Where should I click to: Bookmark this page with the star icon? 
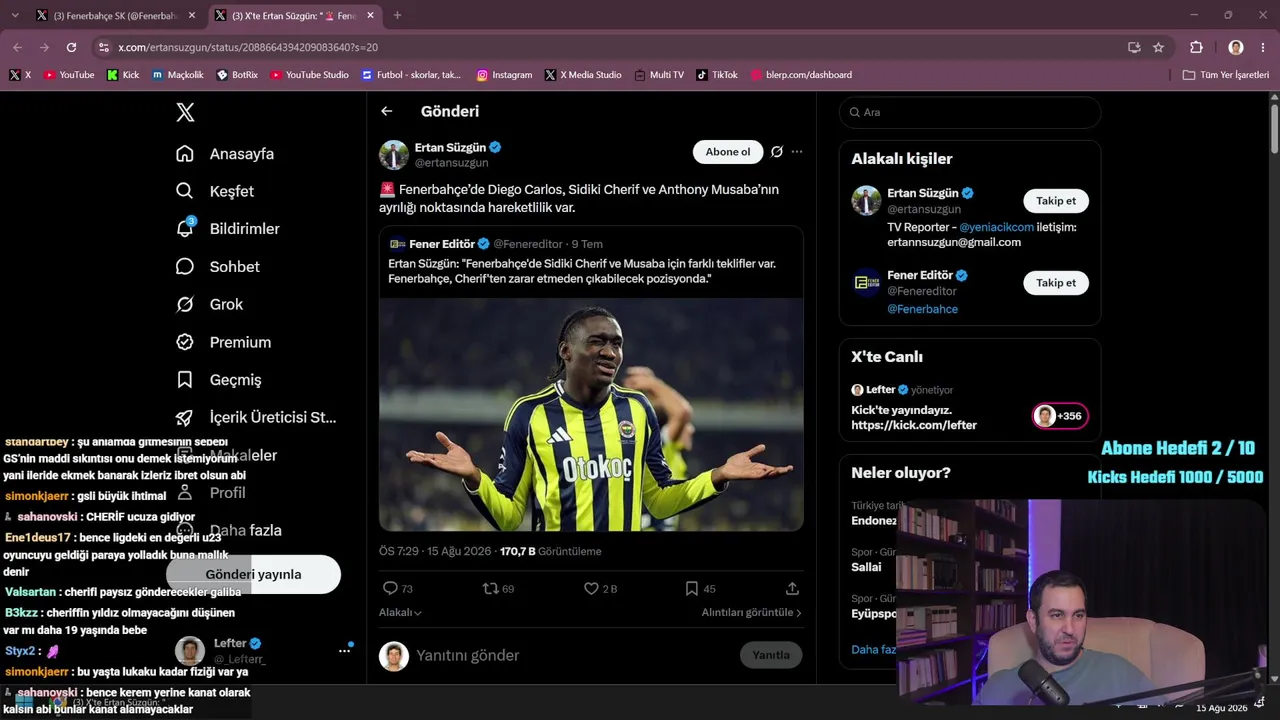pyautogui.click(x=1158, y=47)
